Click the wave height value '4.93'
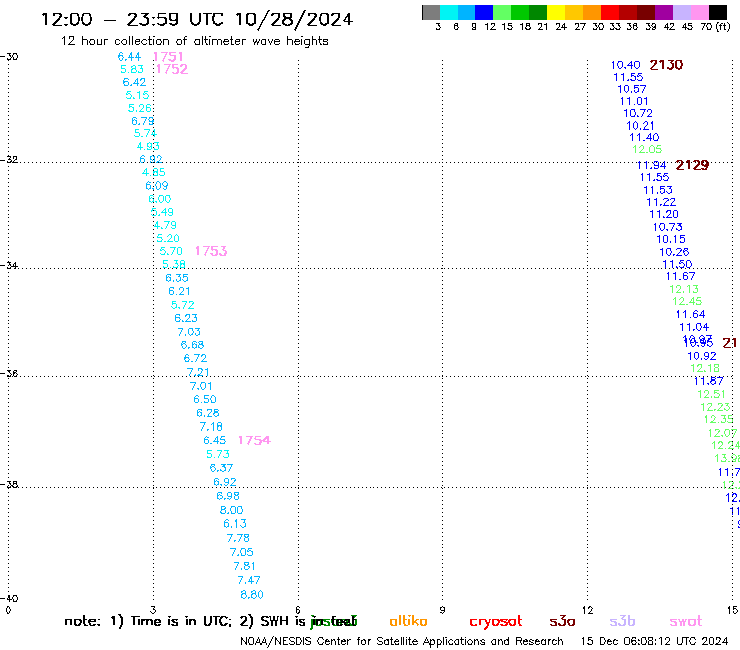Image resolution: width=740 pixels, height=650 pixels. click(x=148, y=146)
